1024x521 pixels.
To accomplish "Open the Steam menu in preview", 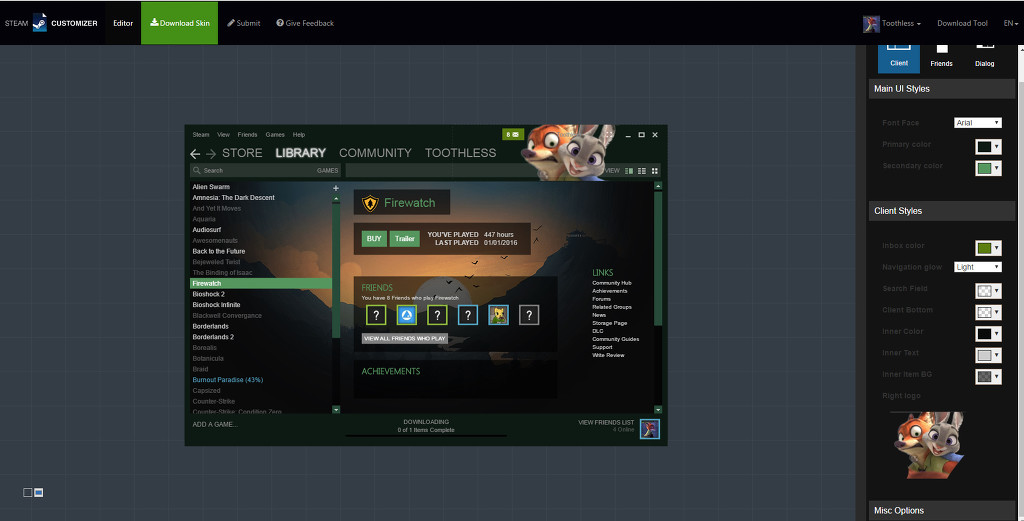I will click(200, 134).
